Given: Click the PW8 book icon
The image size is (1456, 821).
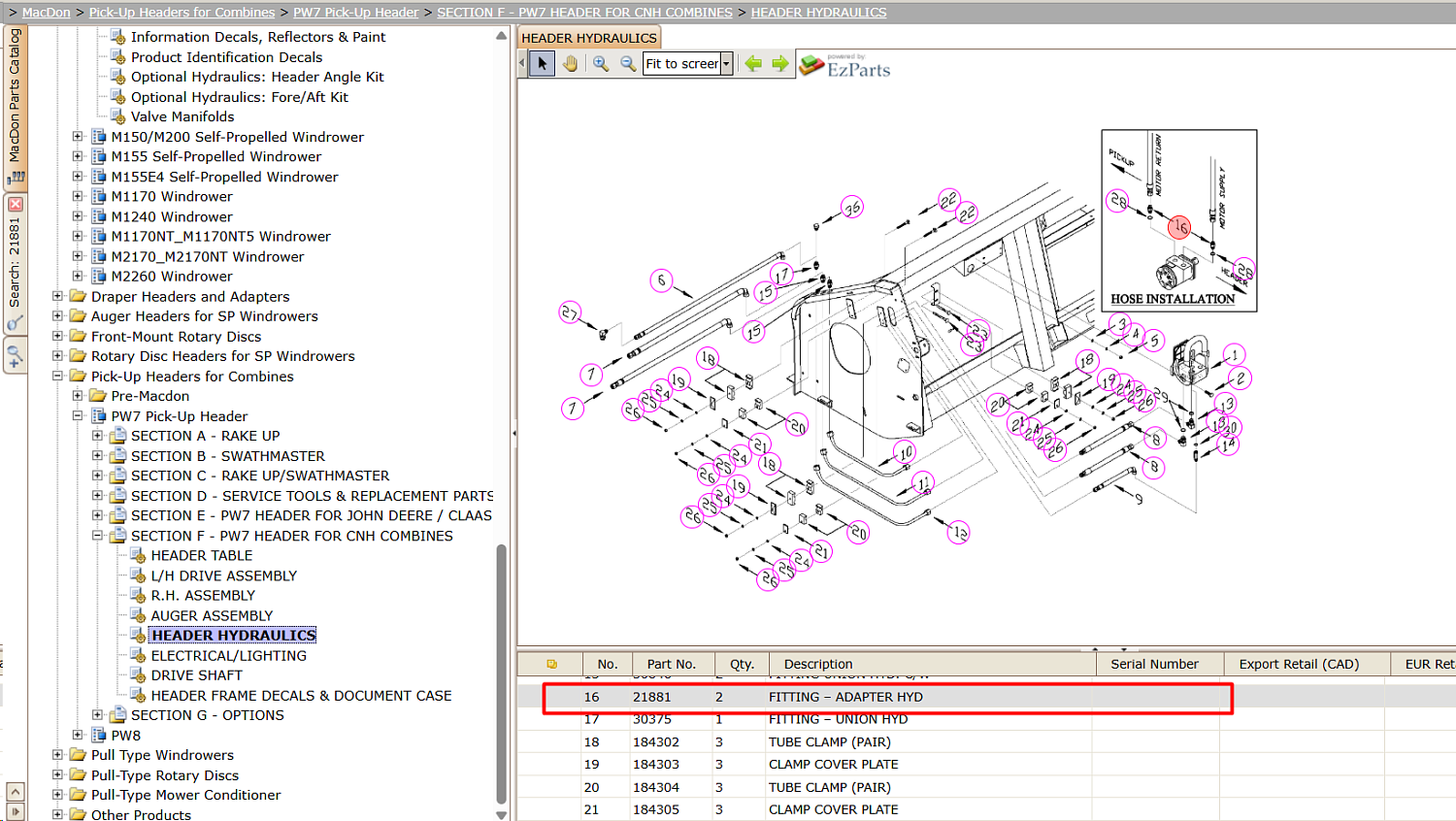Looking at the screenshot, I should tap(98, 735).
